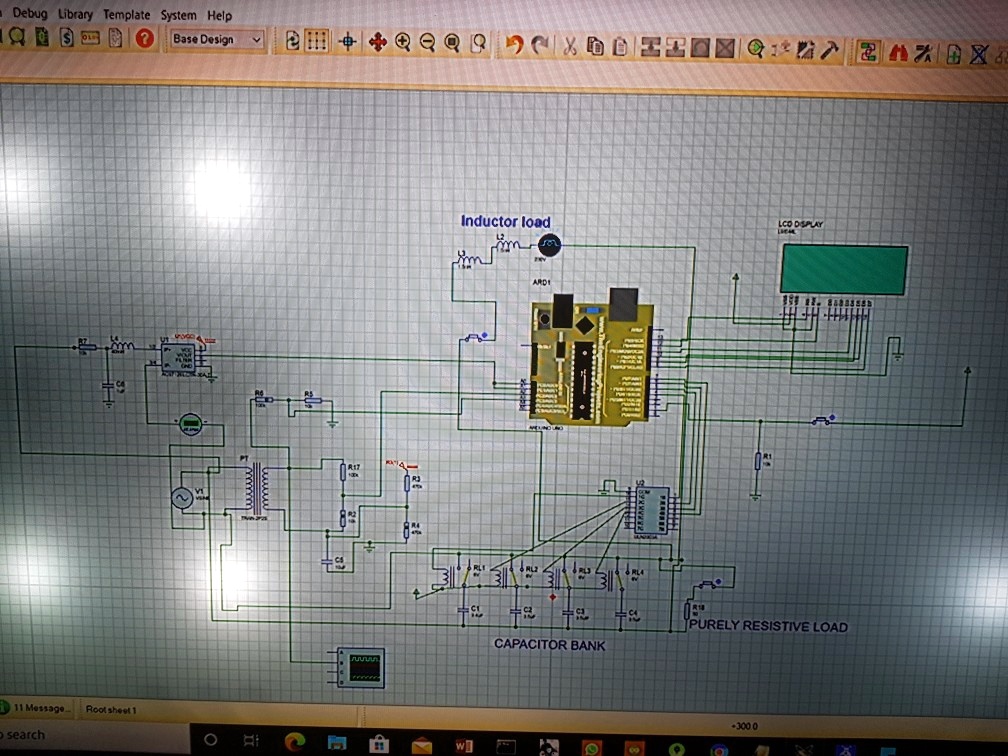Open the Library menu
The image size is (1008, 756).
point(75,14)
